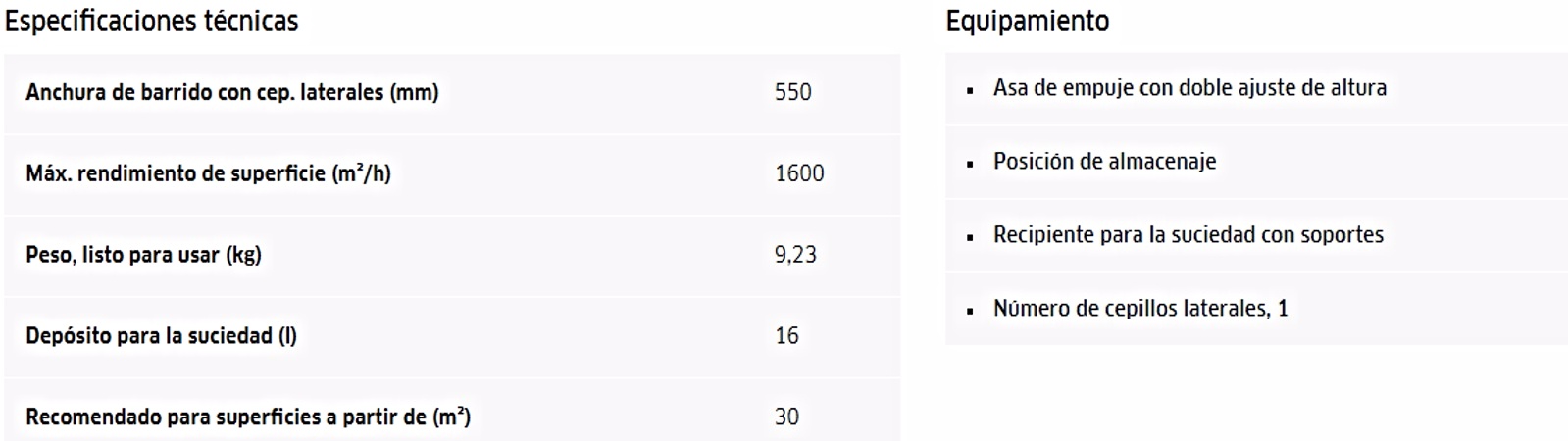Screen dimensions: 1568x441
Task: Click the weight value 9,23
Action: click(x=795, y=255)
